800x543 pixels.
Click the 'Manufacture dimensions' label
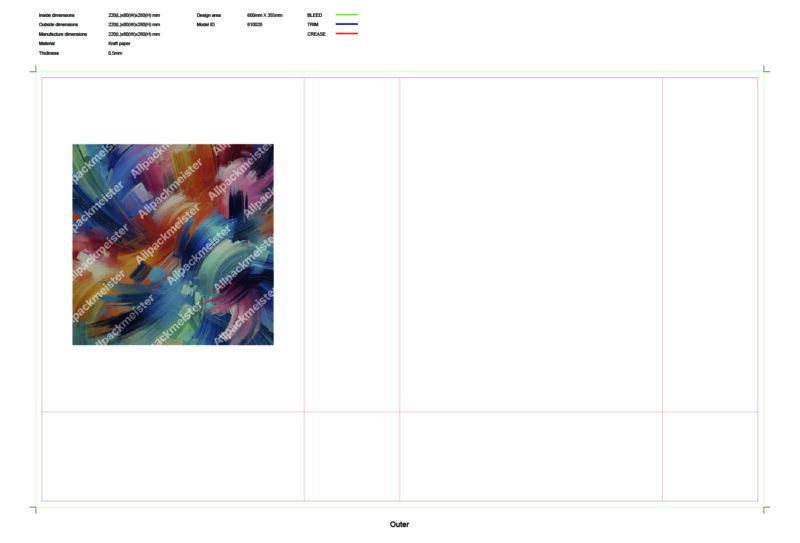click(x=63, y=34)
